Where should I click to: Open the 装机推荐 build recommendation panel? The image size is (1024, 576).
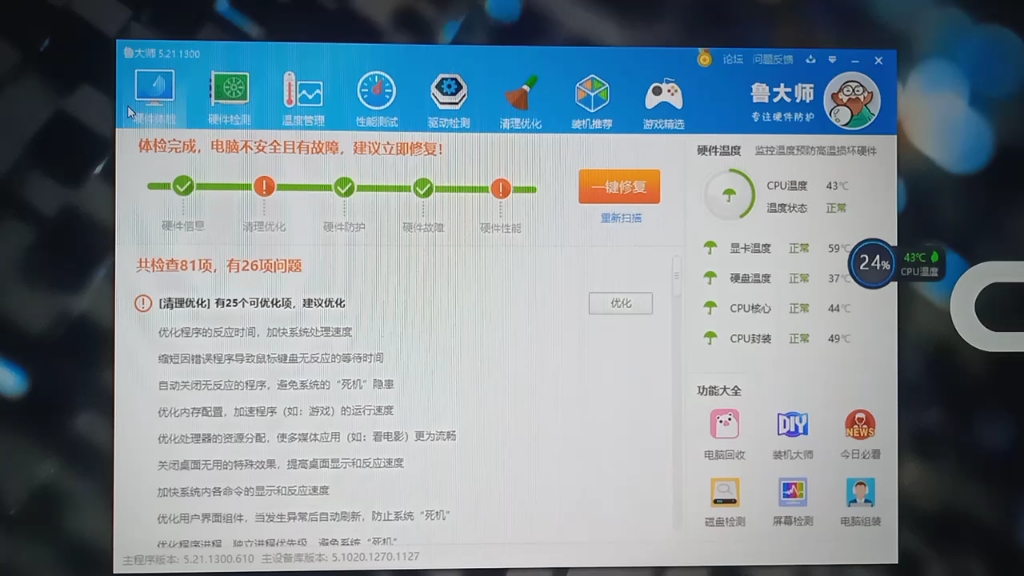click(592, 95)
